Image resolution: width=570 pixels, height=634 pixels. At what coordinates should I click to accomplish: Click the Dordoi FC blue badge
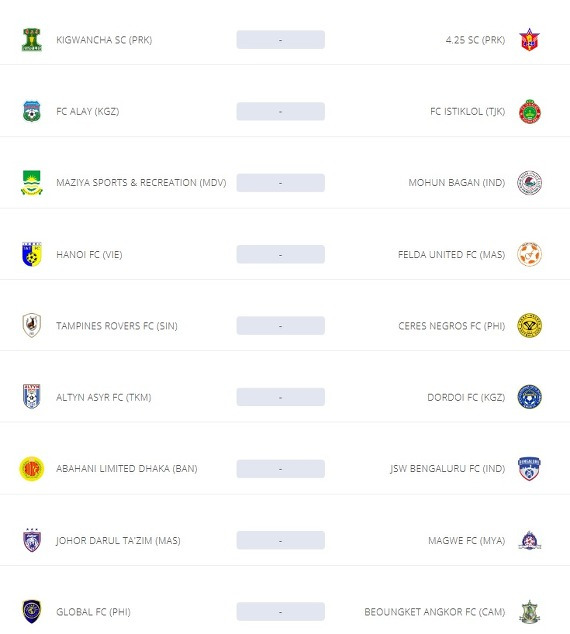coord(530,397)
